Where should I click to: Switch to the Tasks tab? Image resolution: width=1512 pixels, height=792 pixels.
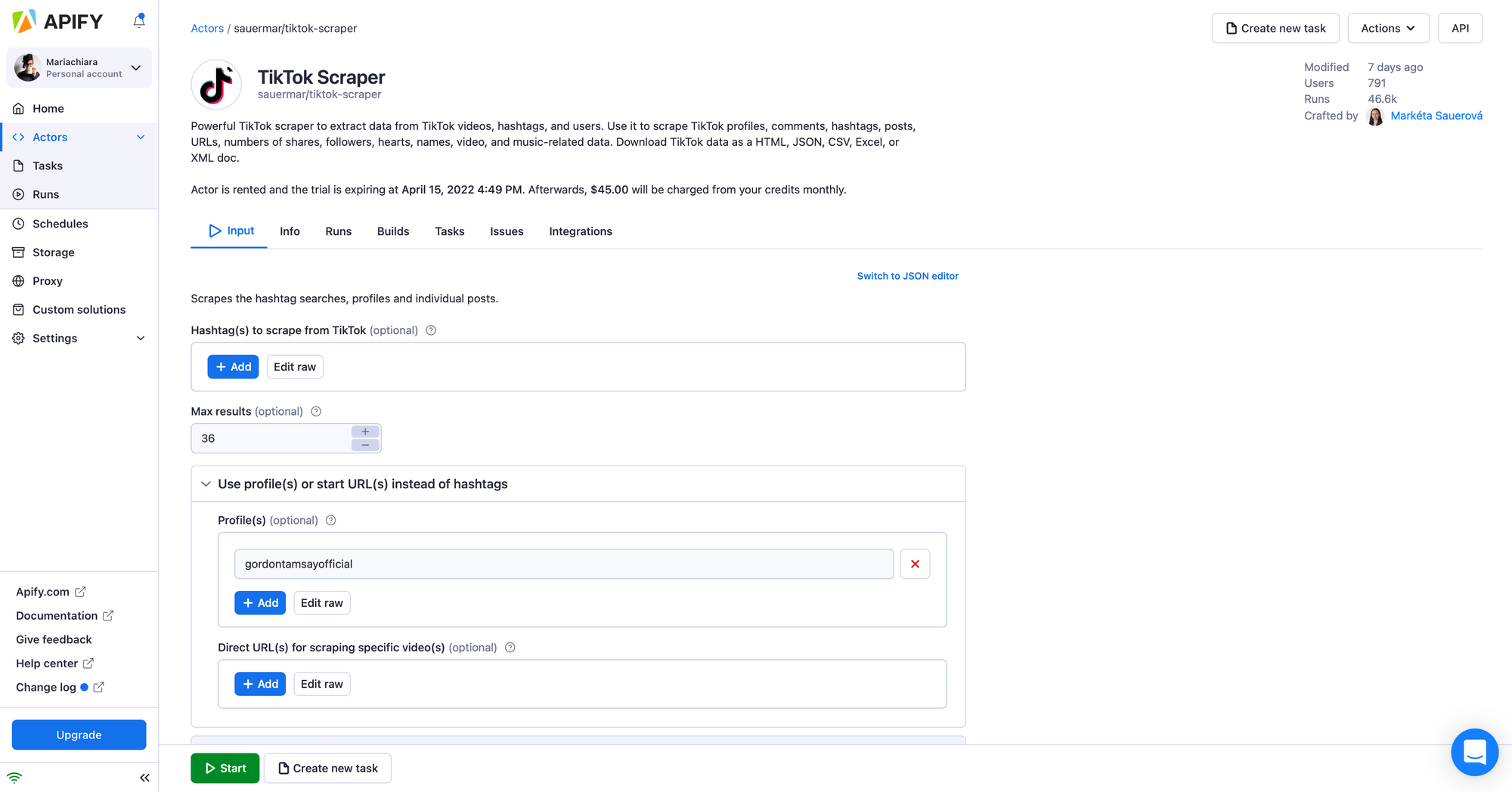pos(450,231)
